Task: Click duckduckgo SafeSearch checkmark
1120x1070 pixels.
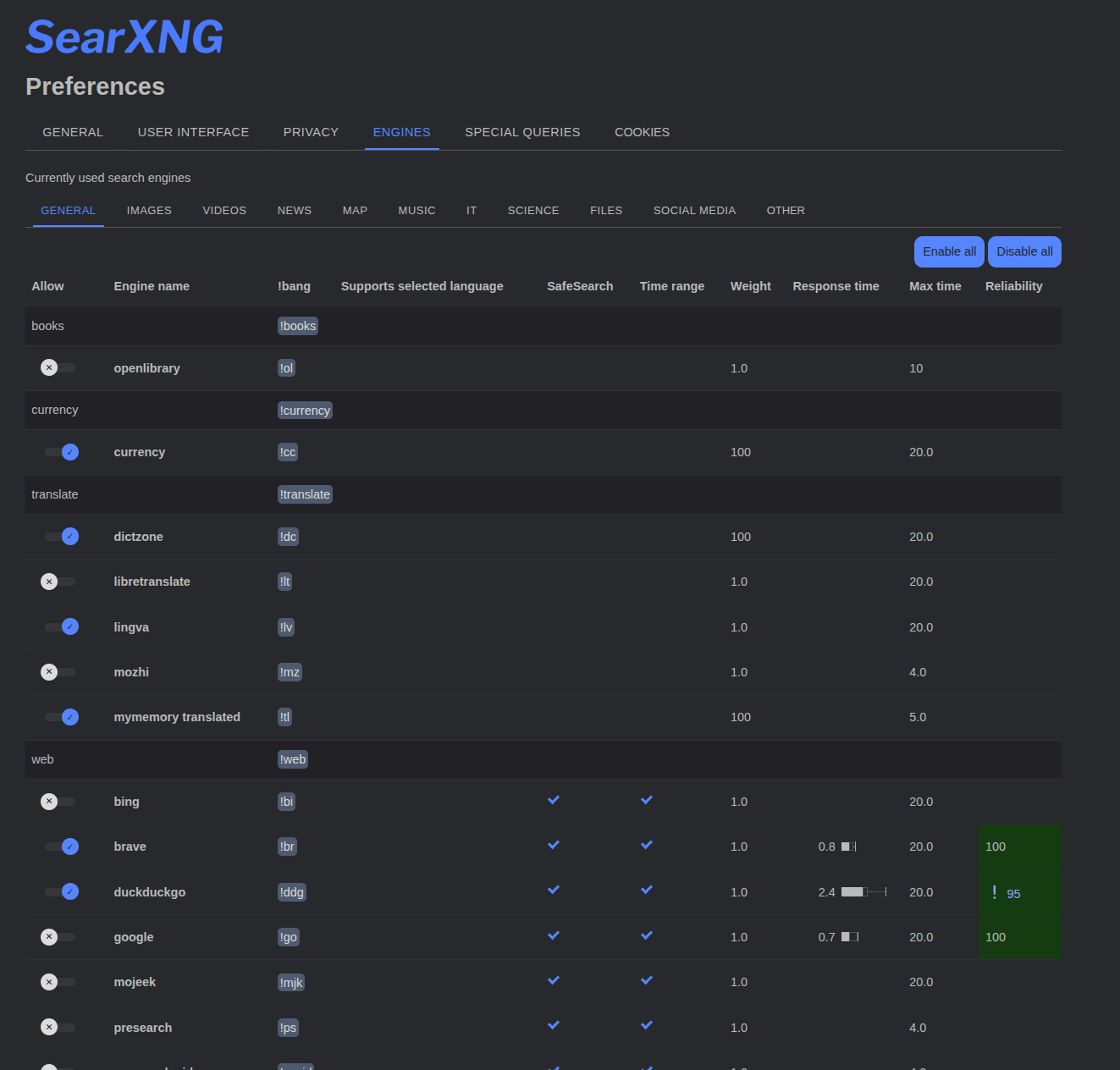Action: 554,890
